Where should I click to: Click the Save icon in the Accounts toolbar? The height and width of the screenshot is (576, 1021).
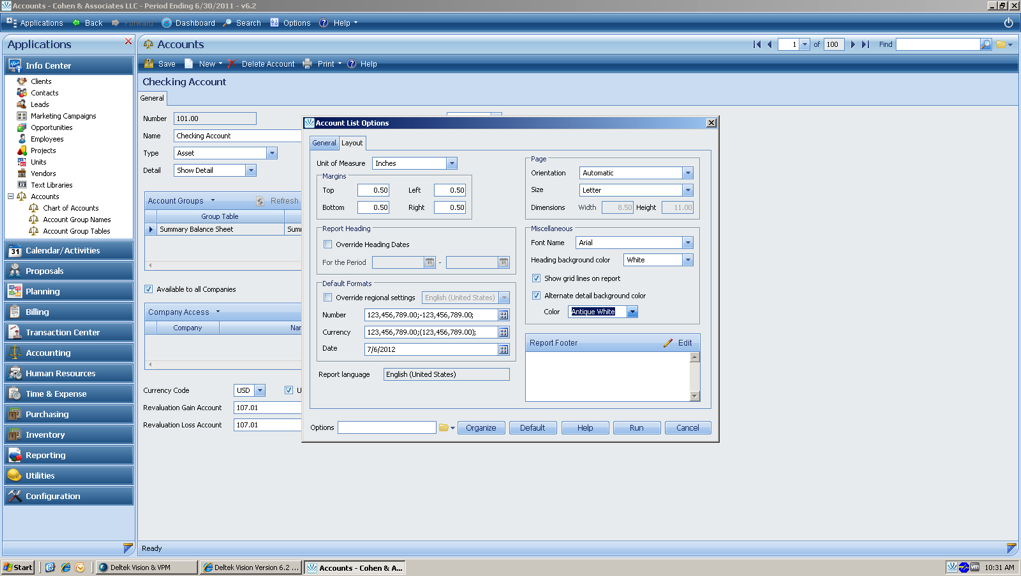(x=150, y=64)
